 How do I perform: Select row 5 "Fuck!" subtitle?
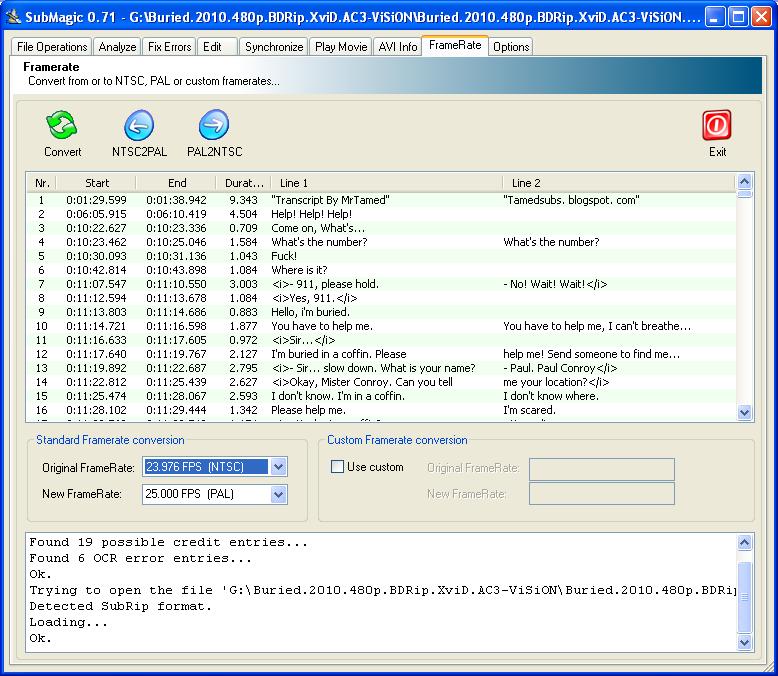[381, 256]
